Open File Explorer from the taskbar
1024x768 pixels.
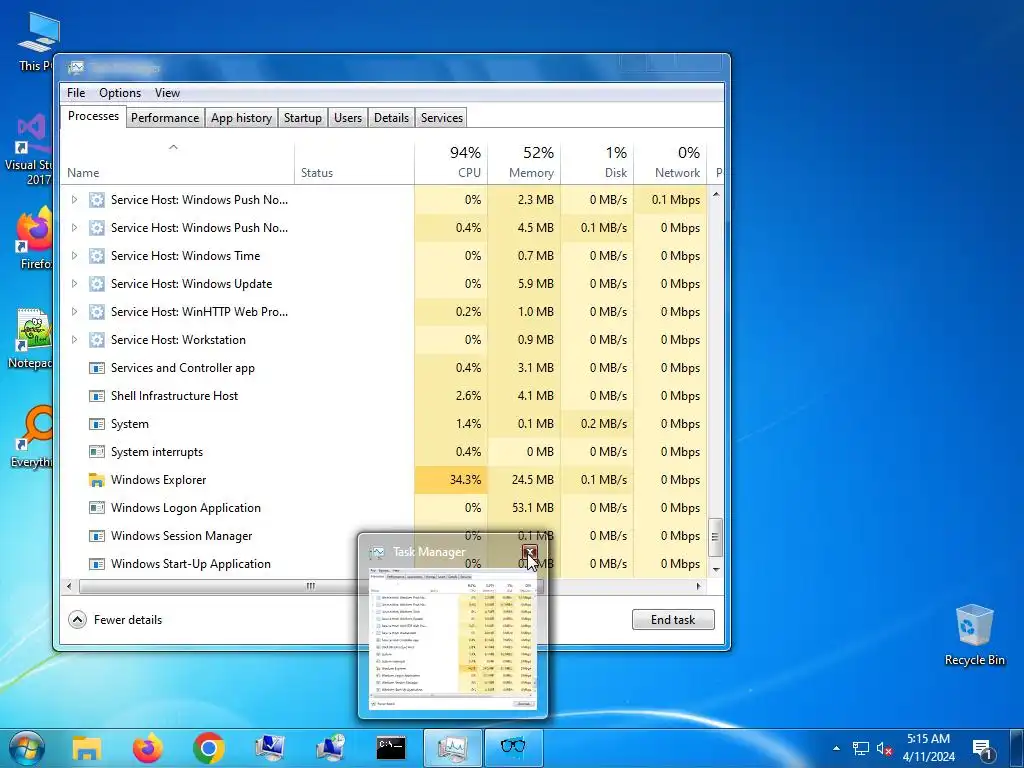click(86, 748)
